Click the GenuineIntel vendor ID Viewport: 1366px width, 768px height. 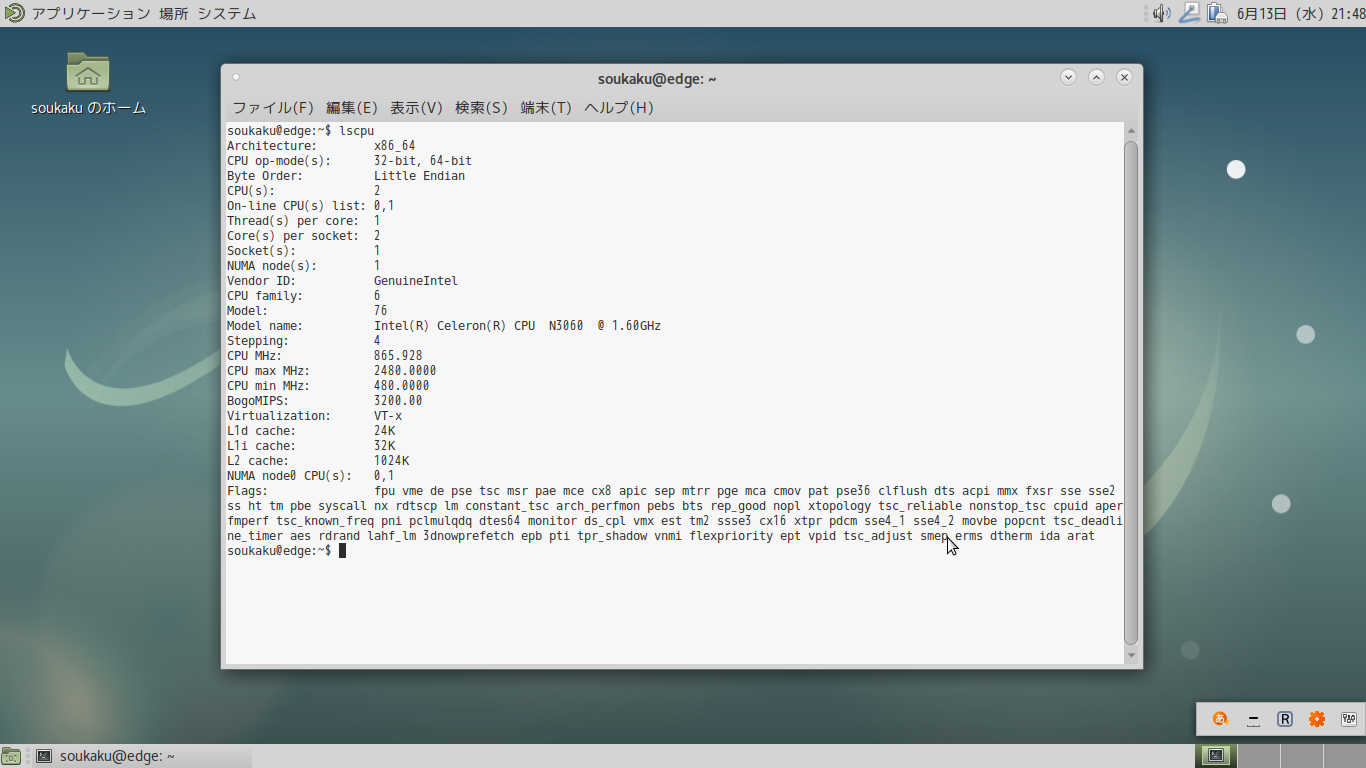pos(416,281)
